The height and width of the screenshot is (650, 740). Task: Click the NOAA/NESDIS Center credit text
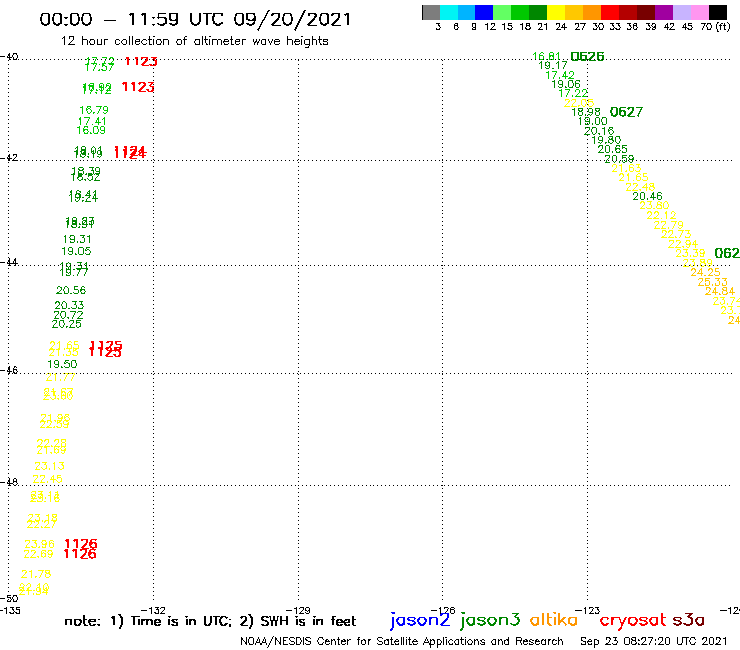[x=402, y=641]
